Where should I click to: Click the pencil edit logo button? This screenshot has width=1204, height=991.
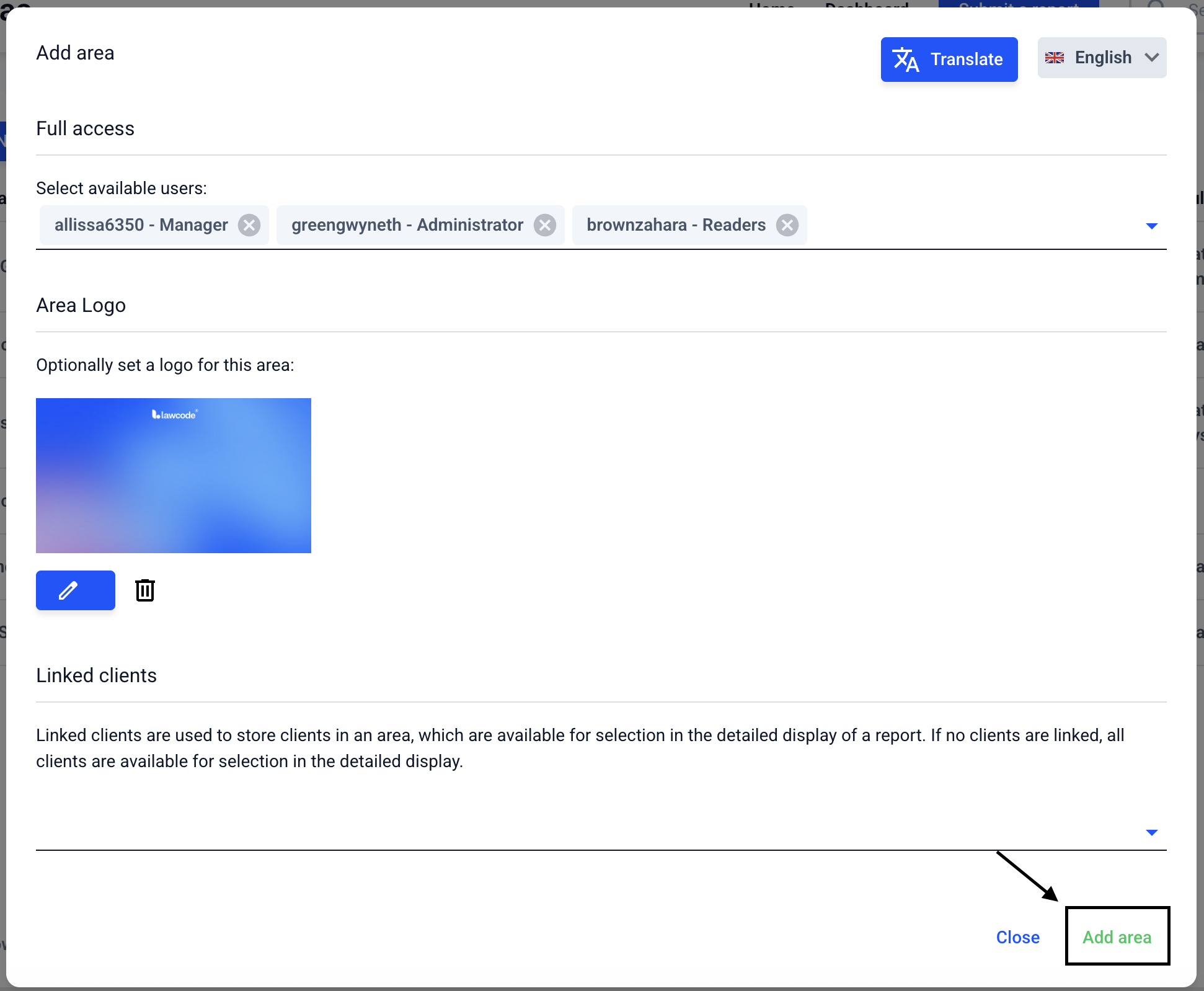coord(76,590)
